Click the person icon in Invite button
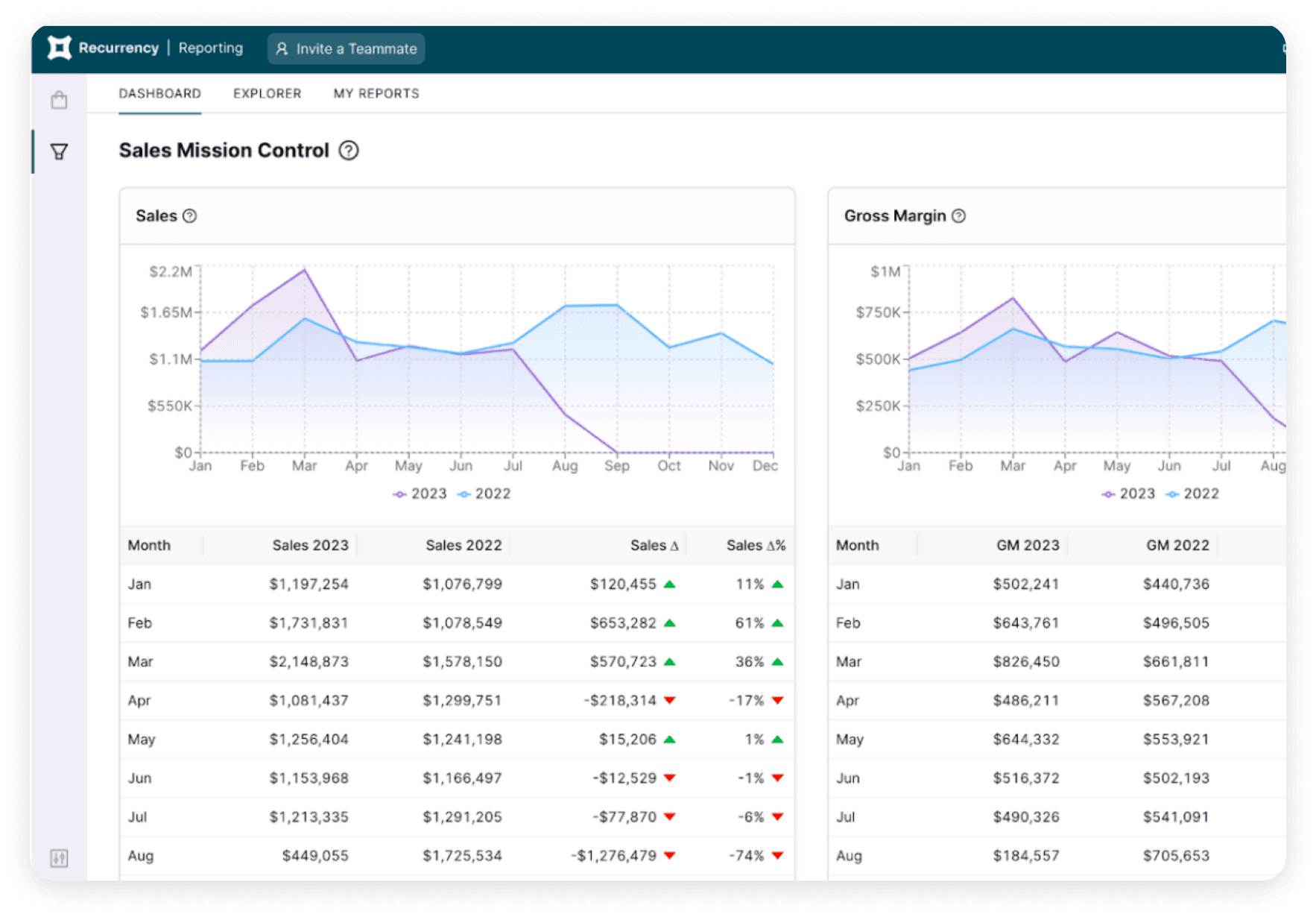This screenshot has width=1316, height=917. (x=282, y=49)
